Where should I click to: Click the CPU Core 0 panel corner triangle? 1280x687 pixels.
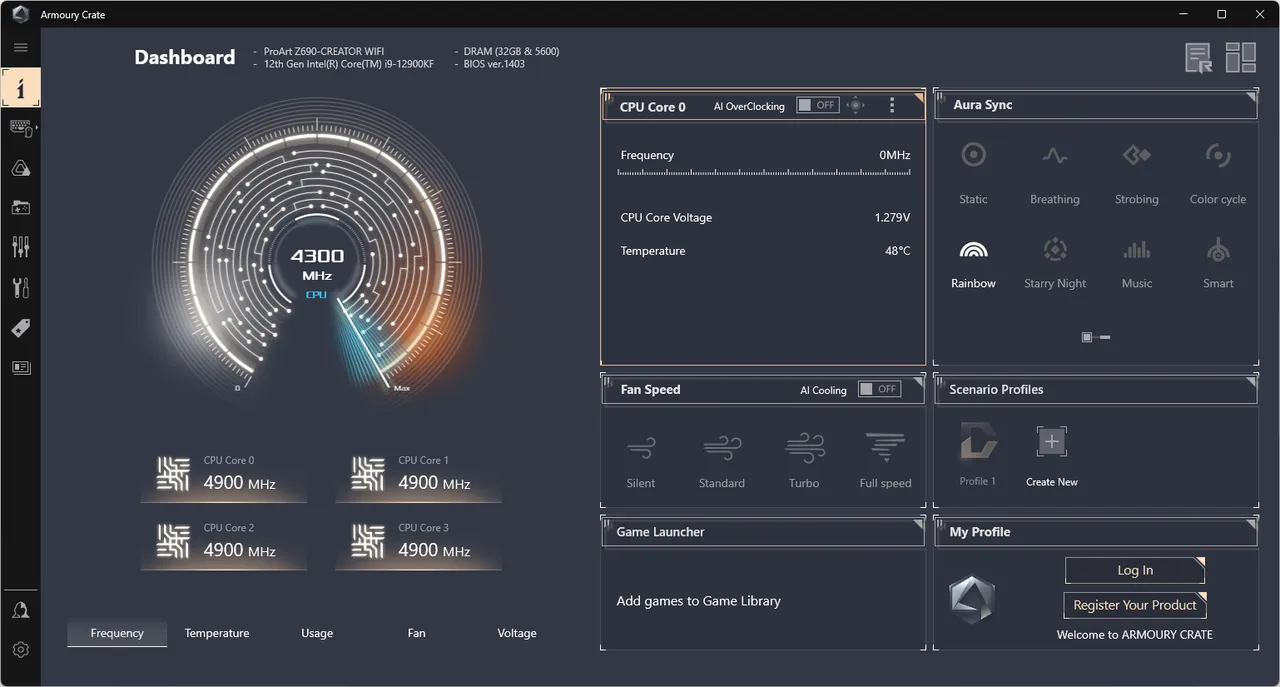(919, 98)
